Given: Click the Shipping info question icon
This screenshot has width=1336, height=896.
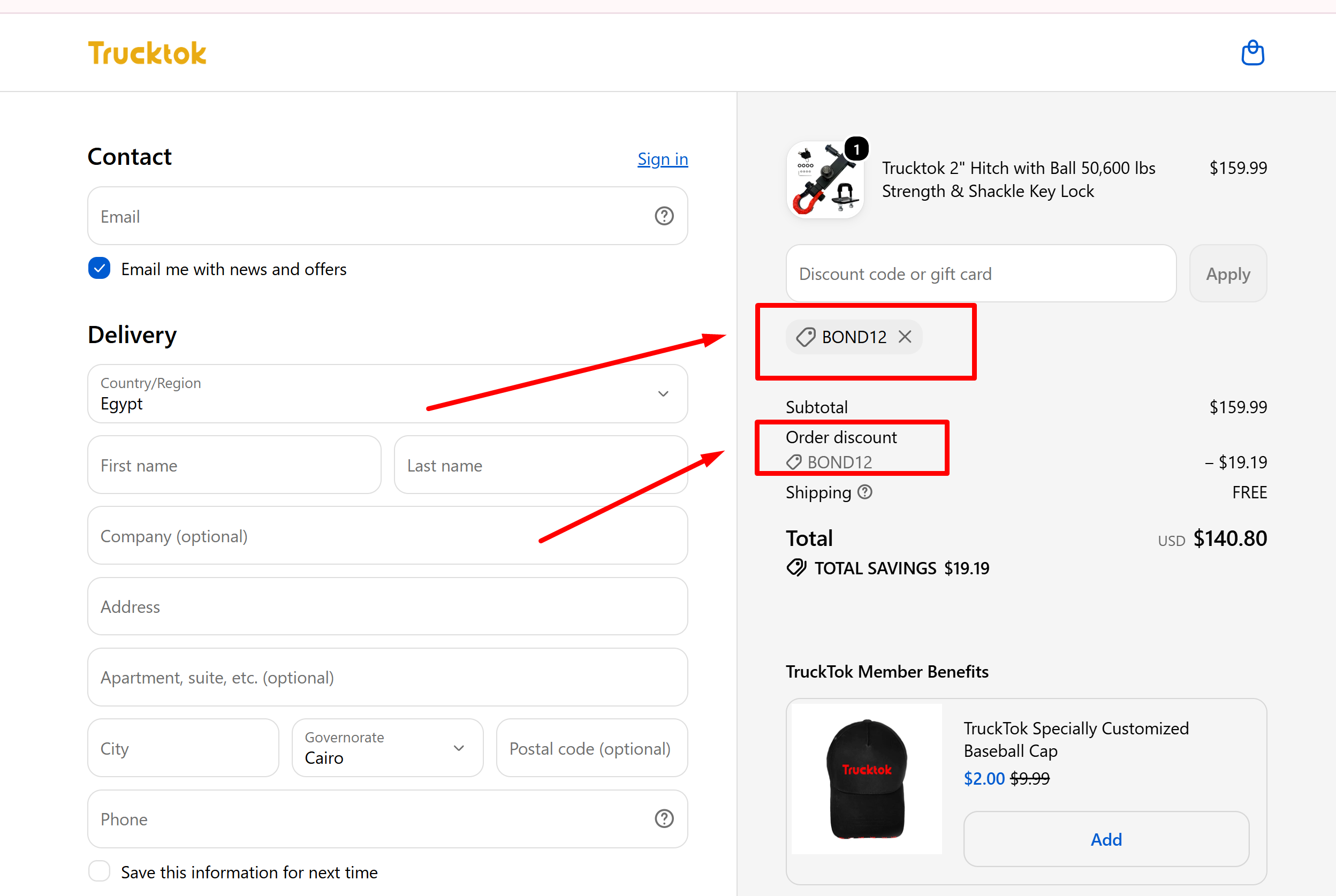Looking at the screenshot, I should coord(865,491).
